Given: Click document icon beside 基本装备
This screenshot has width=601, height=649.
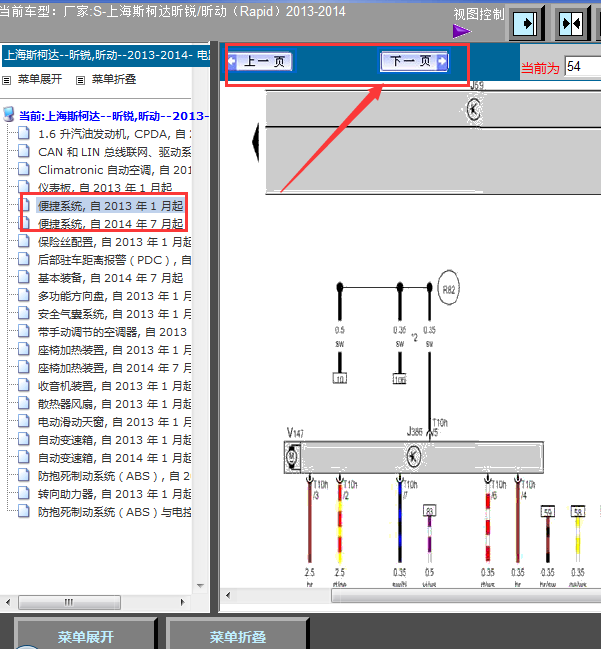Looking at the screenshot, I should 24,277.
